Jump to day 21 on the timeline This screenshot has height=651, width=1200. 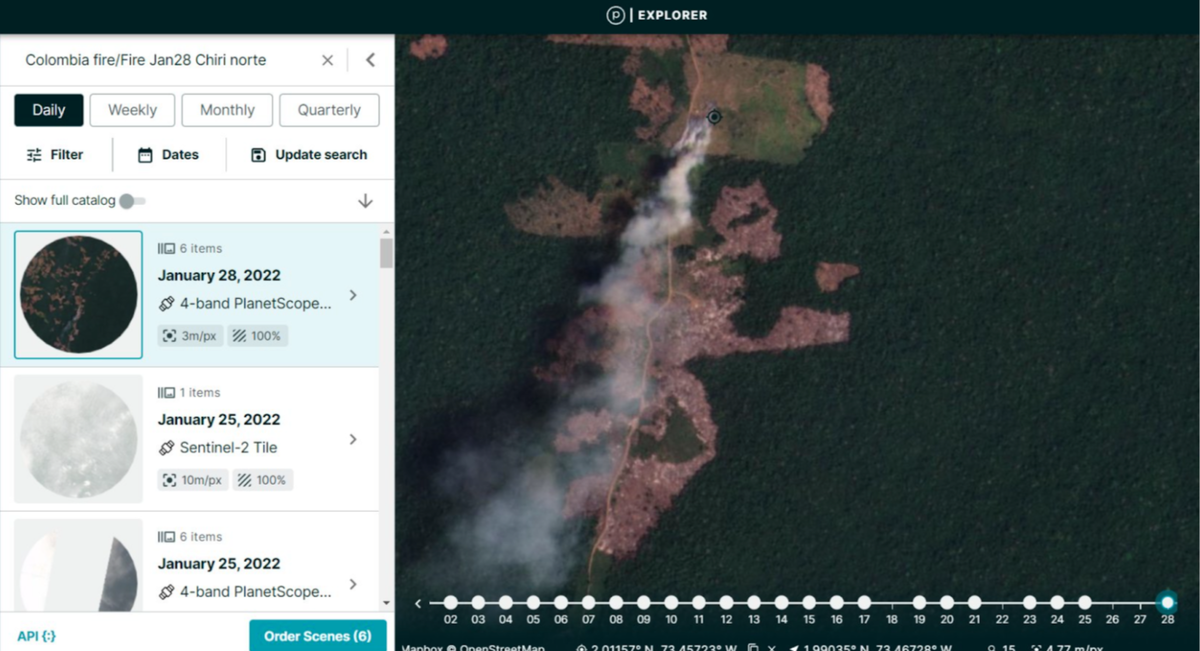974,603
